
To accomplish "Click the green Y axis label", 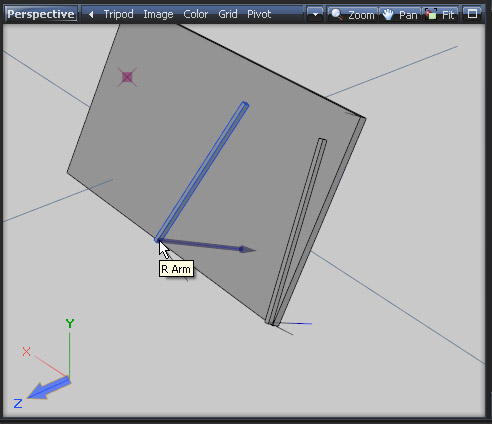I will coord(70,323).
